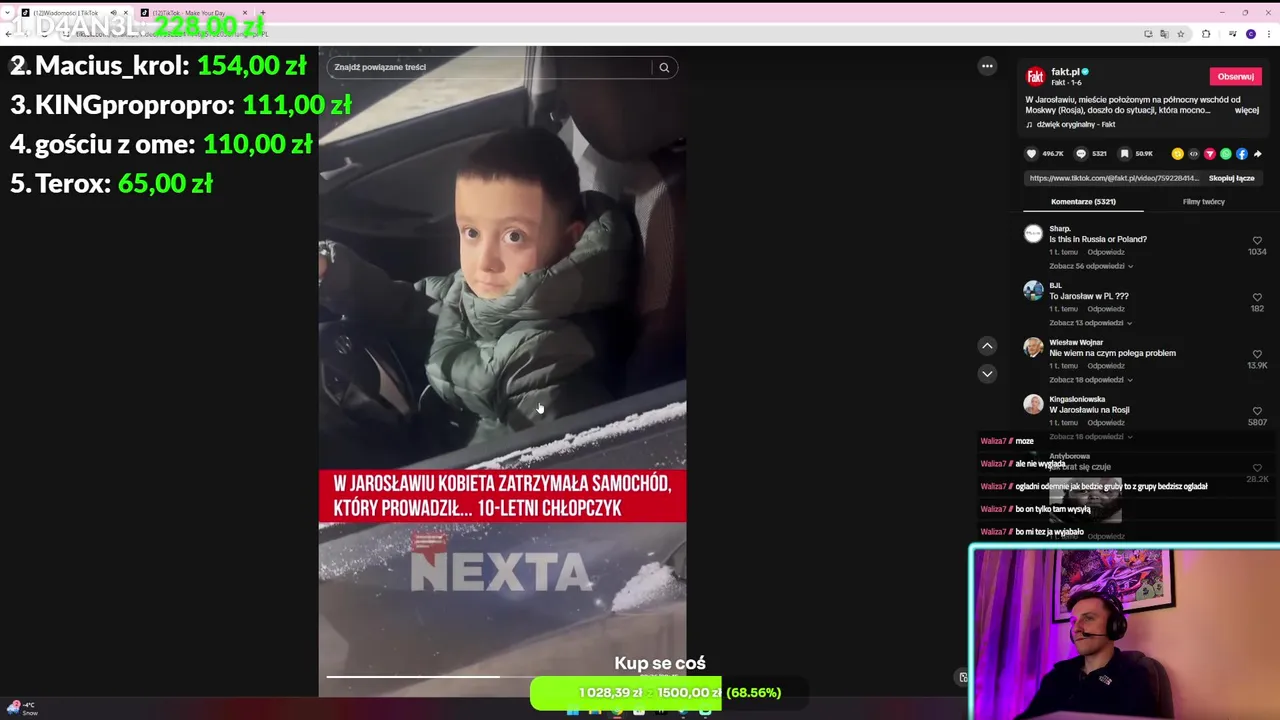Image resolution: width=1280 pixels, height=720 pixels.
Task: Click the video progress bar
Action: tap(502, 677)
